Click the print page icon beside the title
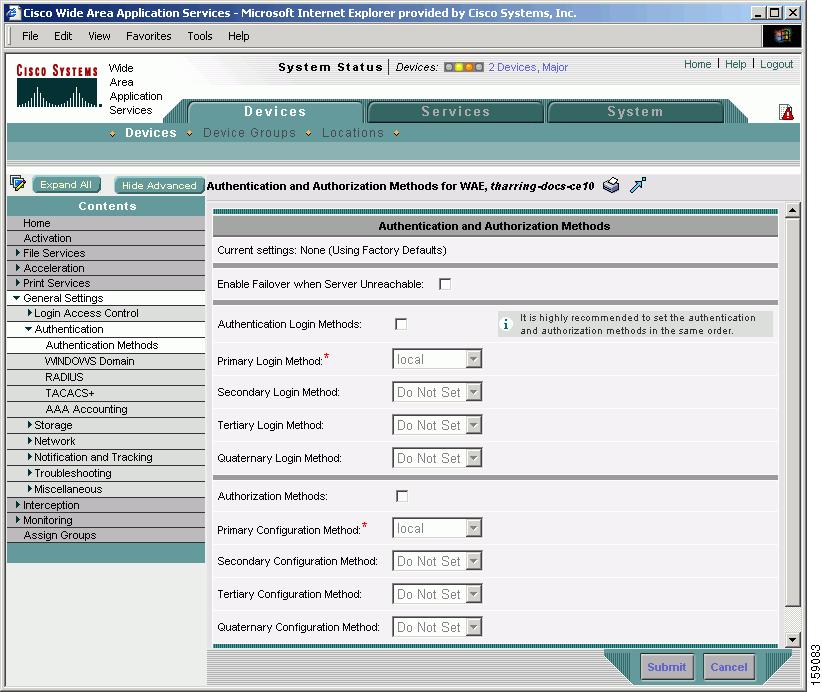This screenshot has height=692, width=822. pos(611,185)
